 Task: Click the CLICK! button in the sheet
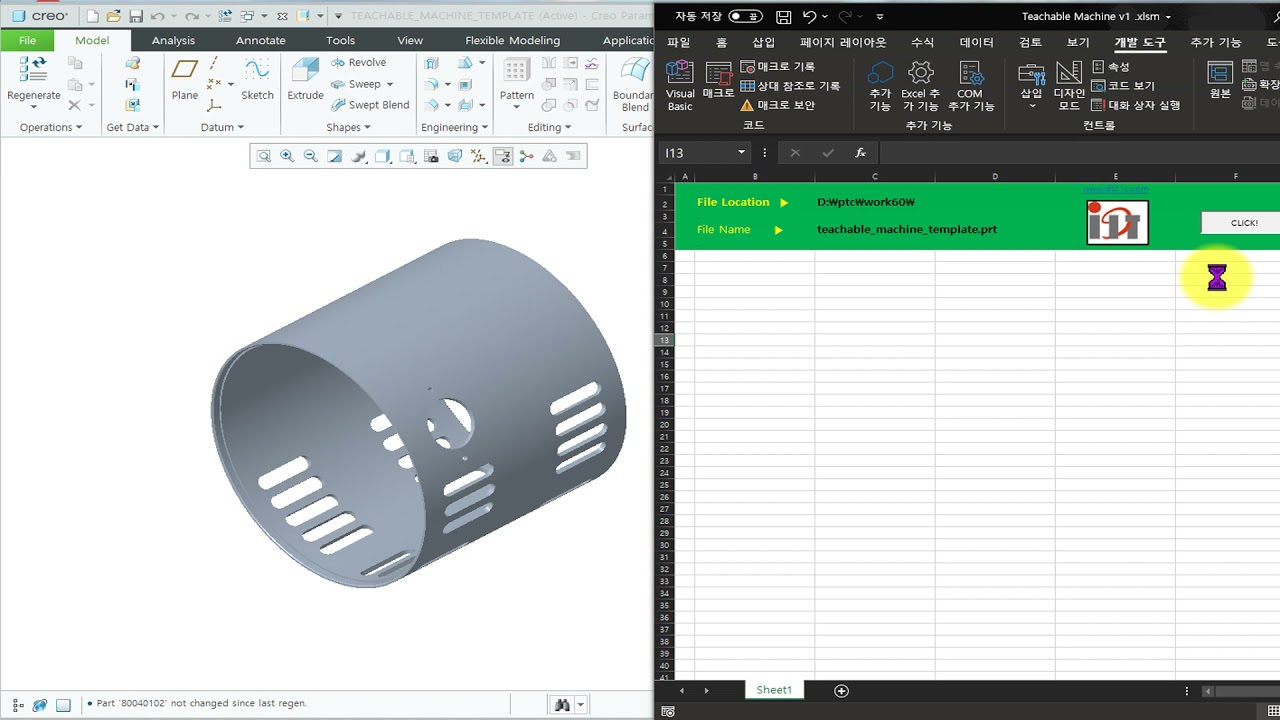[x=1243, y=223]
